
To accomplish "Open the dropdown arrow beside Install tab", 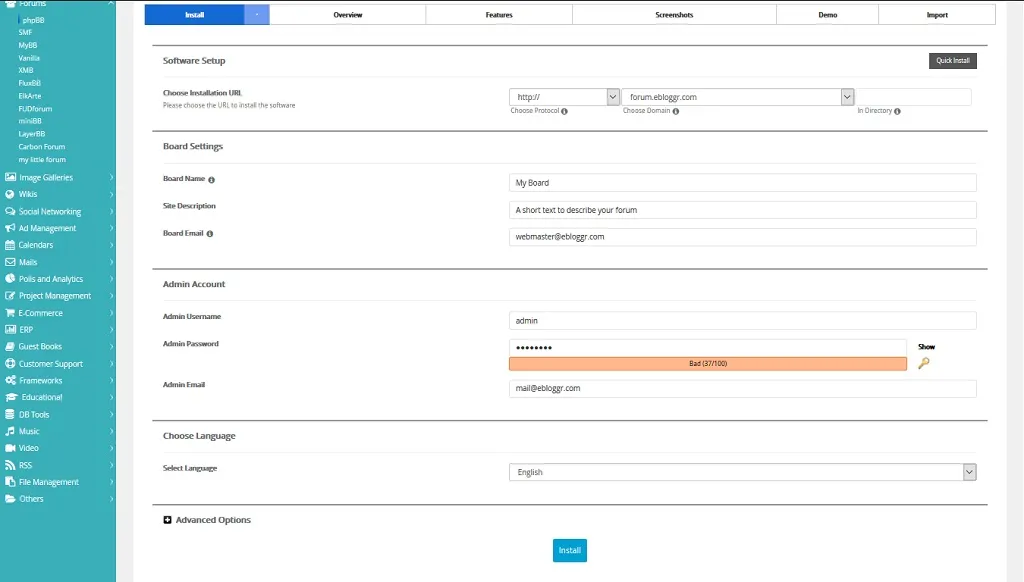I will pos(257,14).
